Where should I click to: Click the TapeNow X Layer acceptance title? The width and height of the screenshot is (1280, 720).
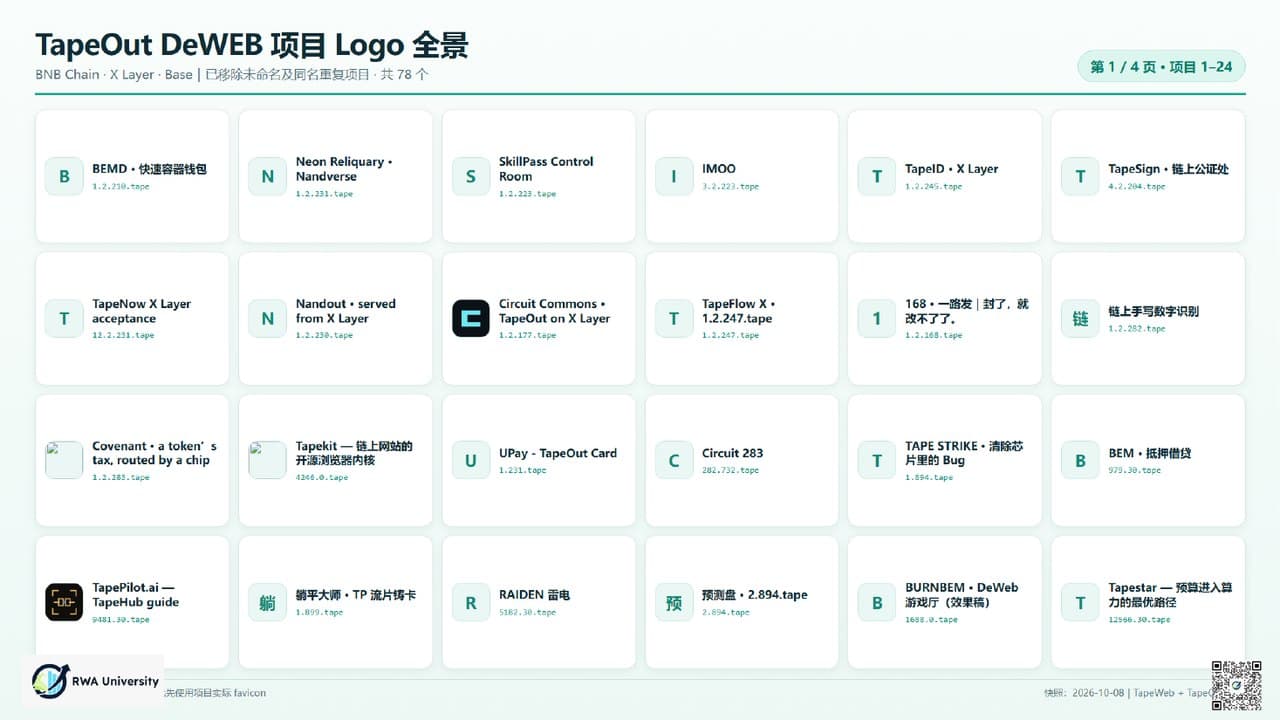[141, 311]
